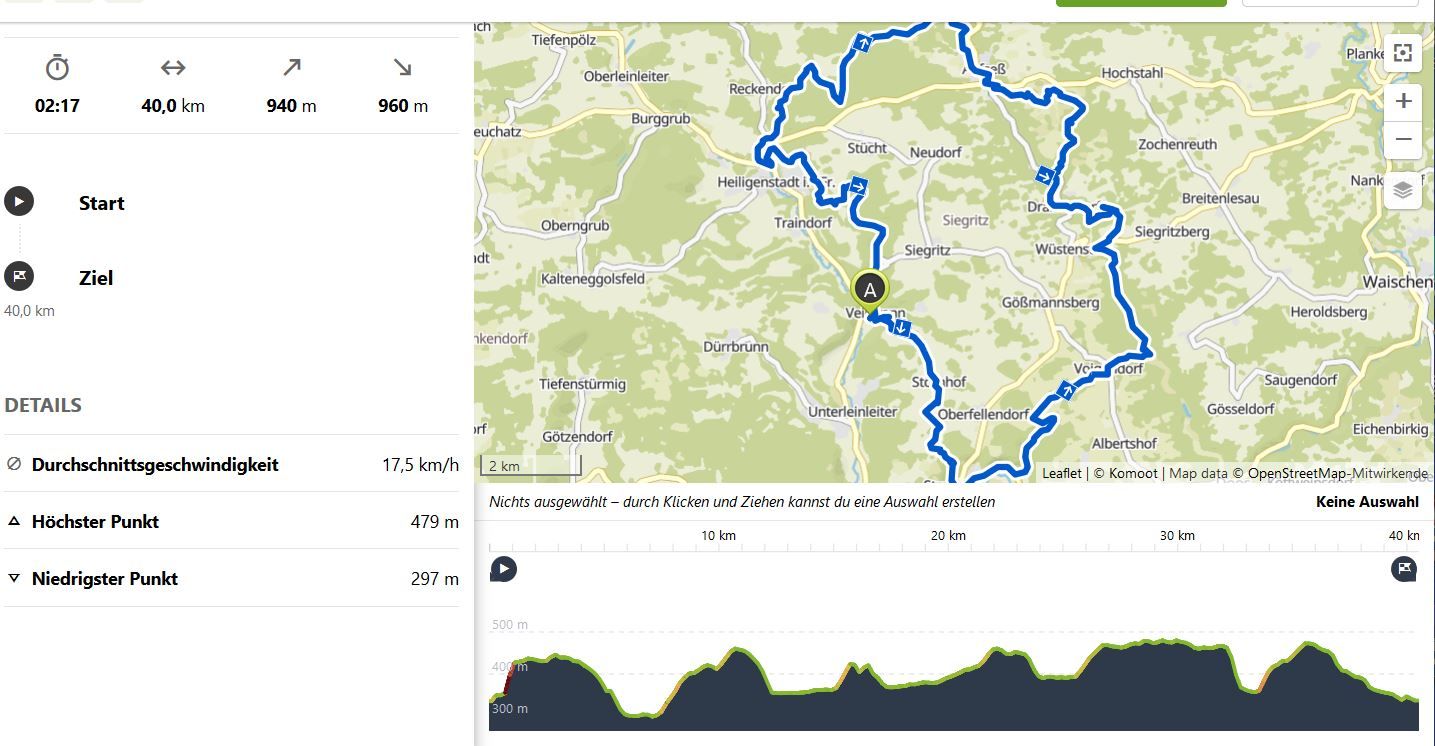The width and height of the screenshot is (1435, 746).
Task: Select the waypoint A marker on the map
Action: pos(870,290)
